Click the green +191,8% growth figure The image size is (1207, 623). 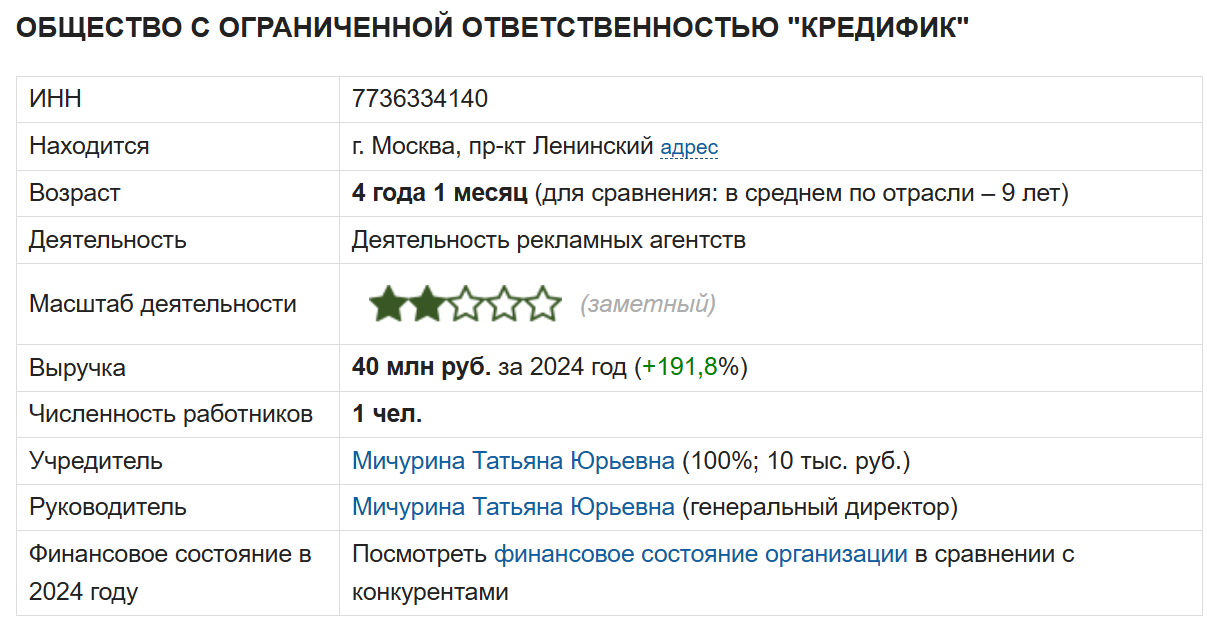(x=680, y=368)
